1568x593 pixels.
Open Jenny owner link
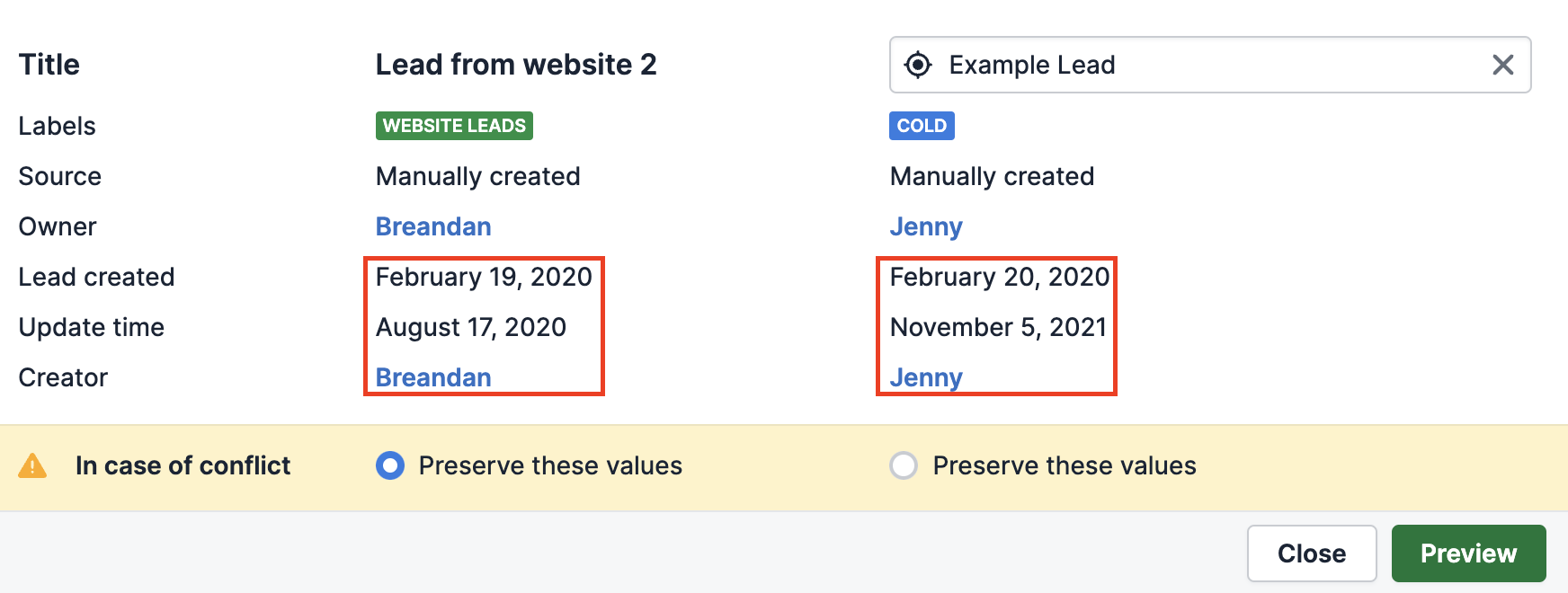[x=926, y=226]
